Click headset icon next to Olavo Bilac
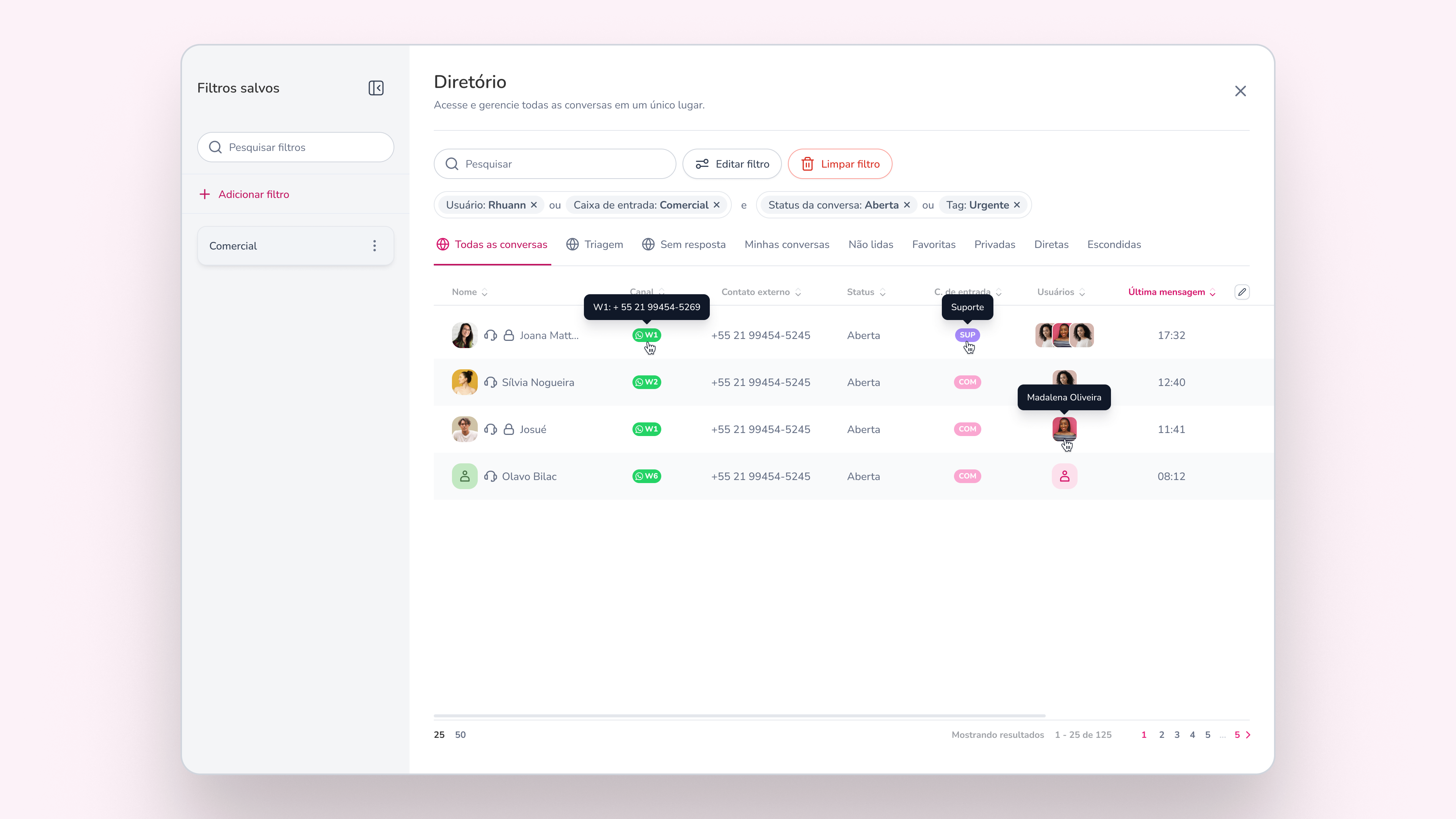1456x819 pixels. pyautogui.click(x=491, y=476)
